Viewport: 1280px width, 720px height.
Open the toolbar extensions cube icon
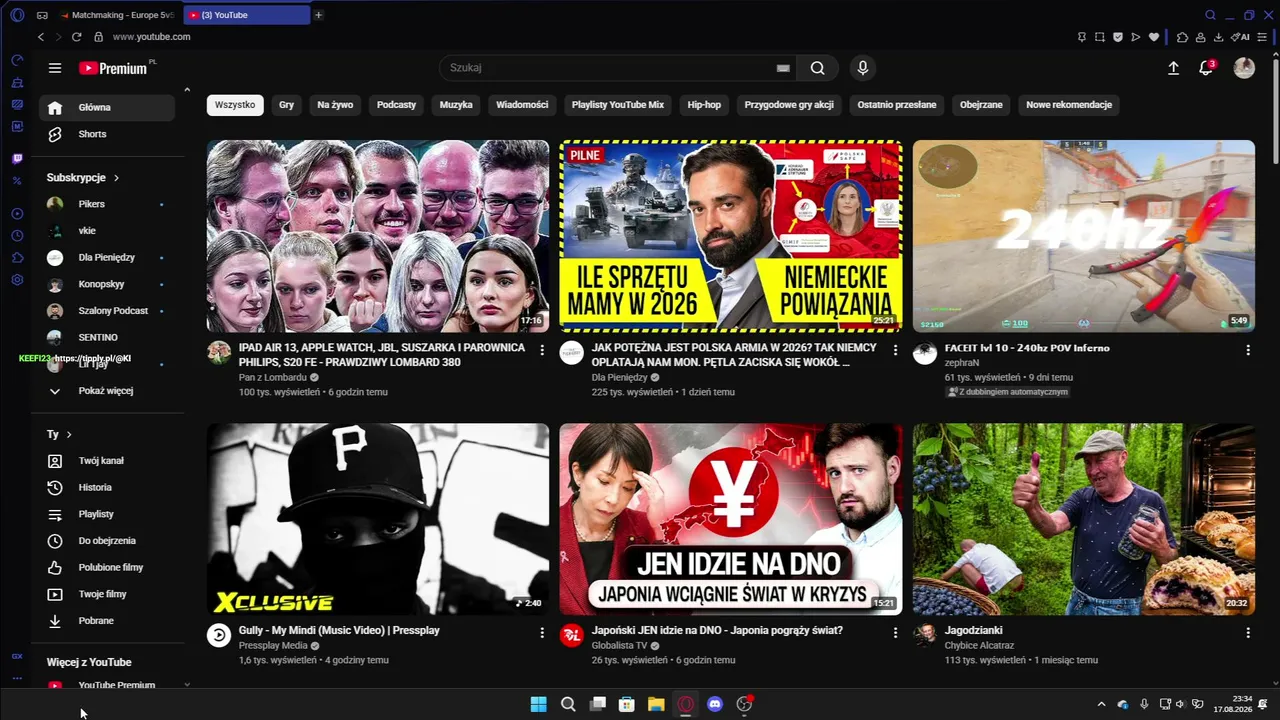[1182, 37]
